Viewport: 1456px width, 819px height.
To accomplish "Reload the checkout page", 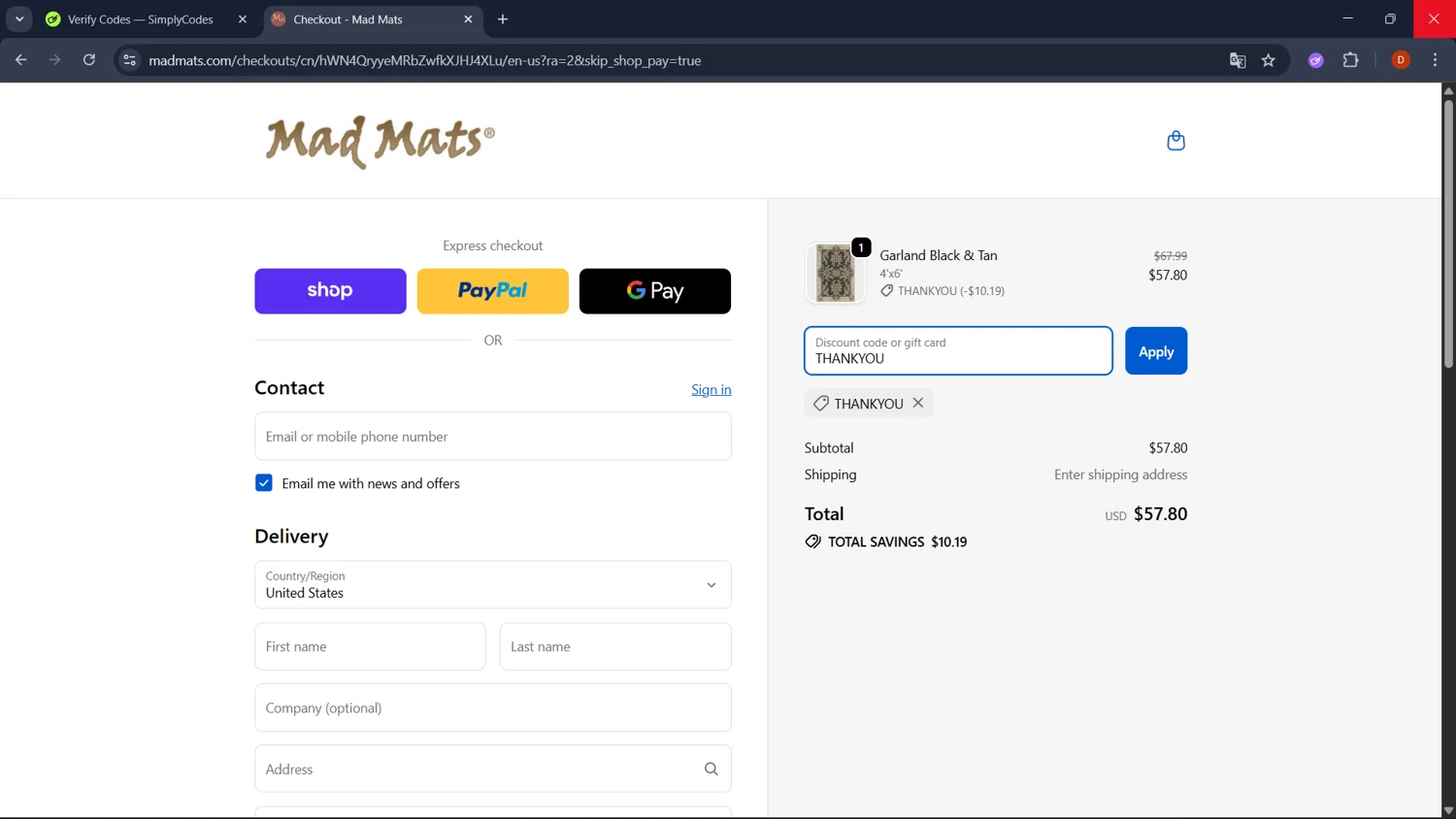I will click(89, 60).
